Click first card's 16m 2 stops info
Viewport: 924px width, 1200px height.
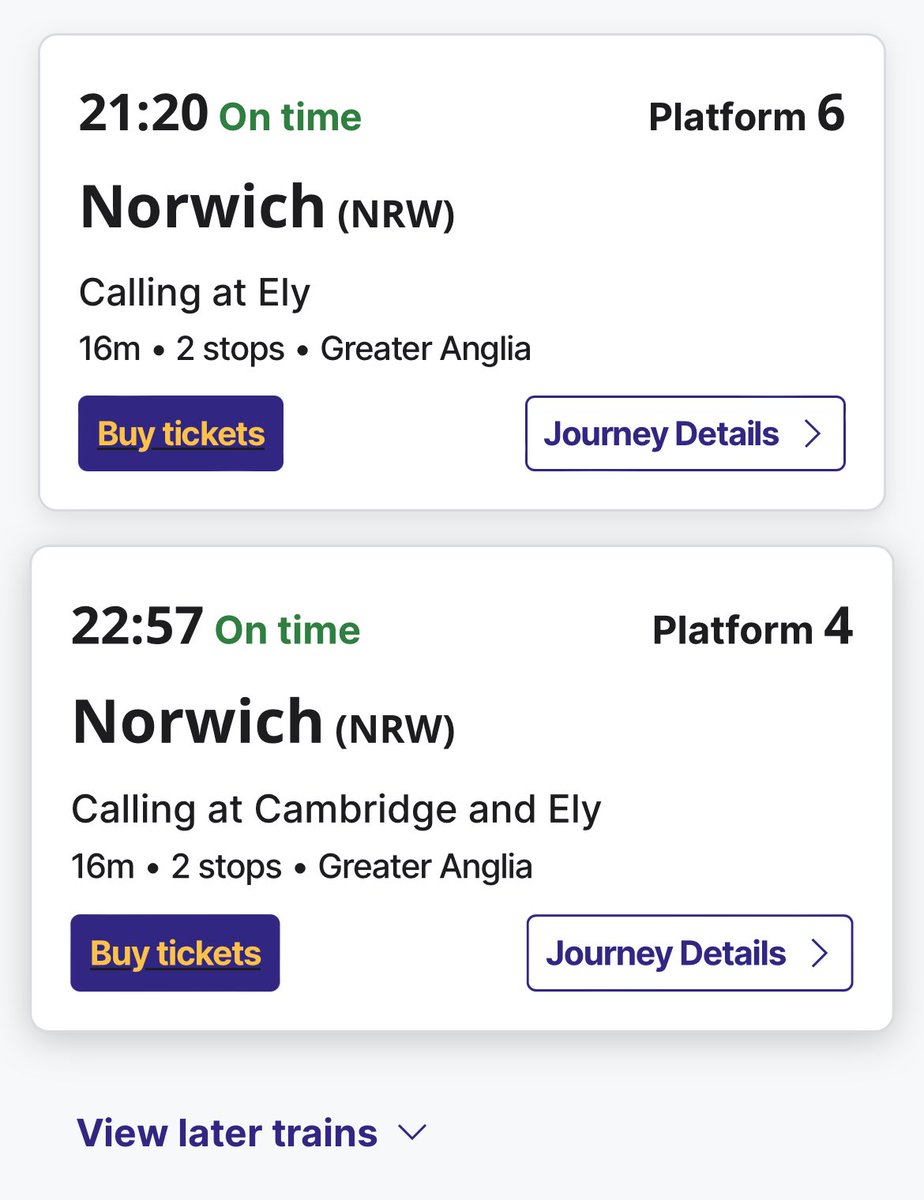coord(180,349)
